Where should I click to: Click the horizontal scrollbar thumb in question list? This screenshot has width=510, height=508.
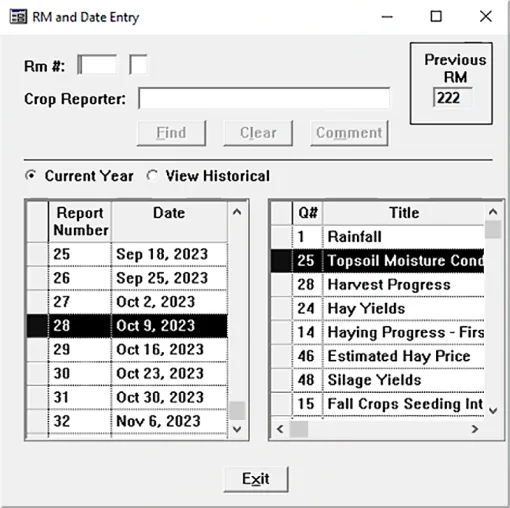coord(299,429)
